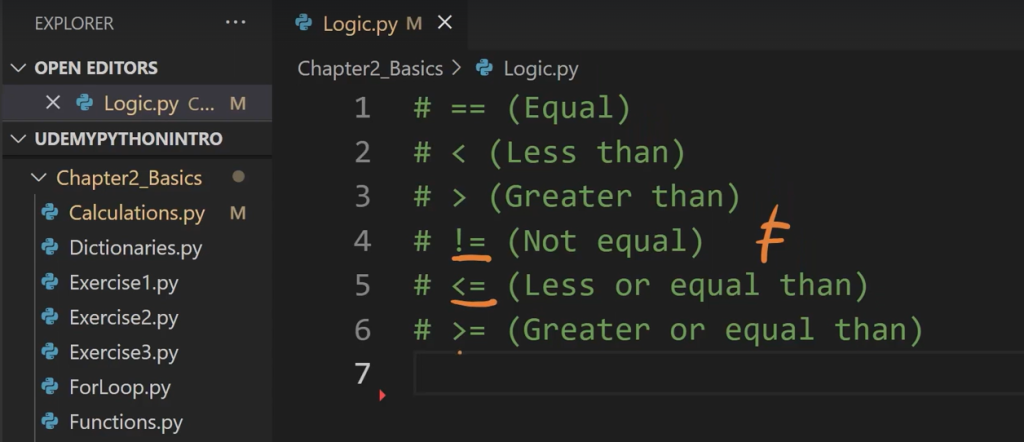Screen dimensions: 1024x442
Task: Collapse the Open Editors section
Action: click(x=18, y=68)
